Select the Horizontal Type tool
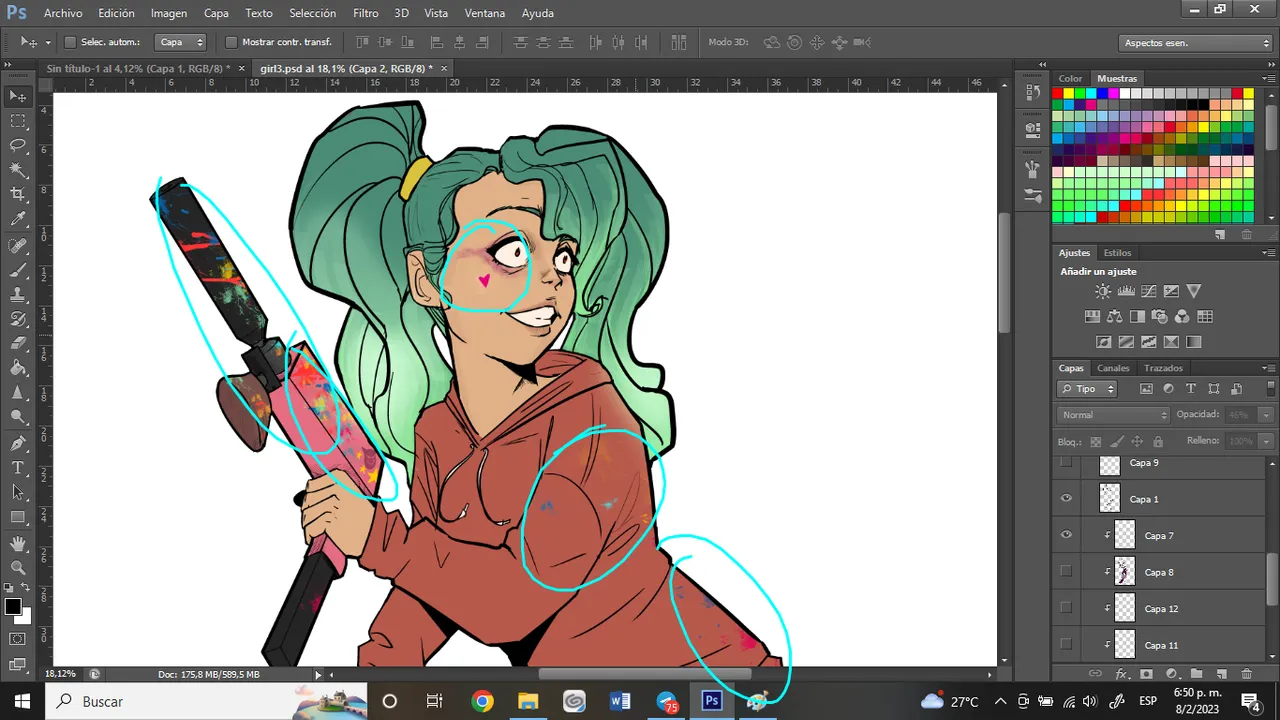 18,468
